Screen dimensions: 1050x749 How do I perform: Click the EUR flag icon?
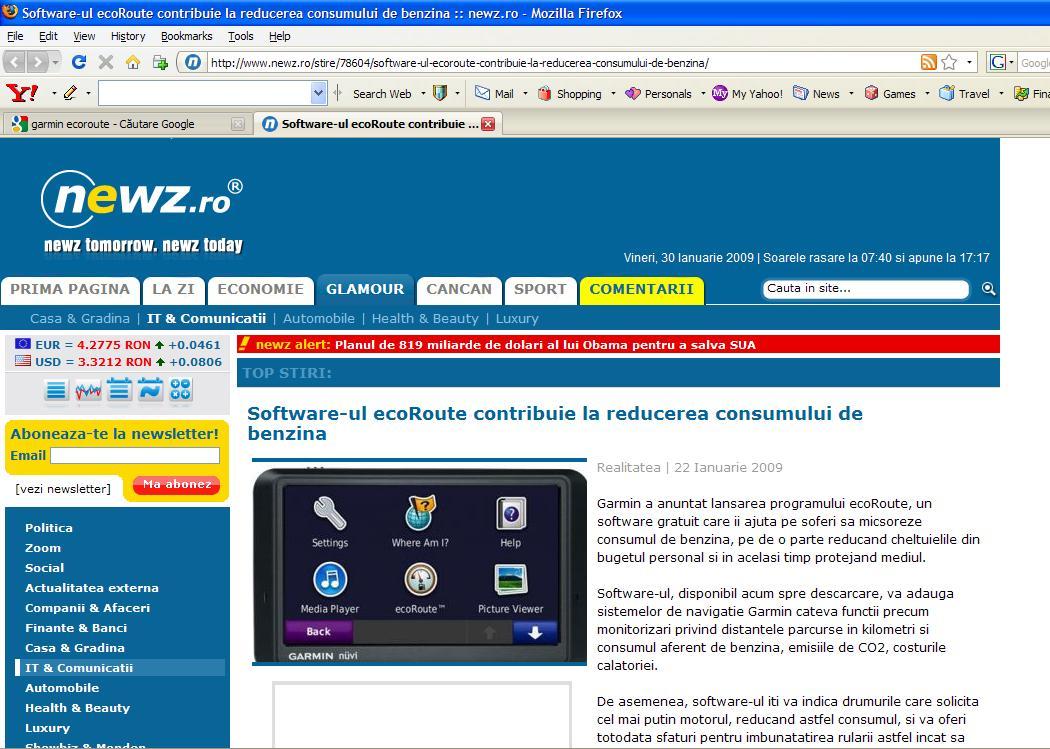pos(23,344)
